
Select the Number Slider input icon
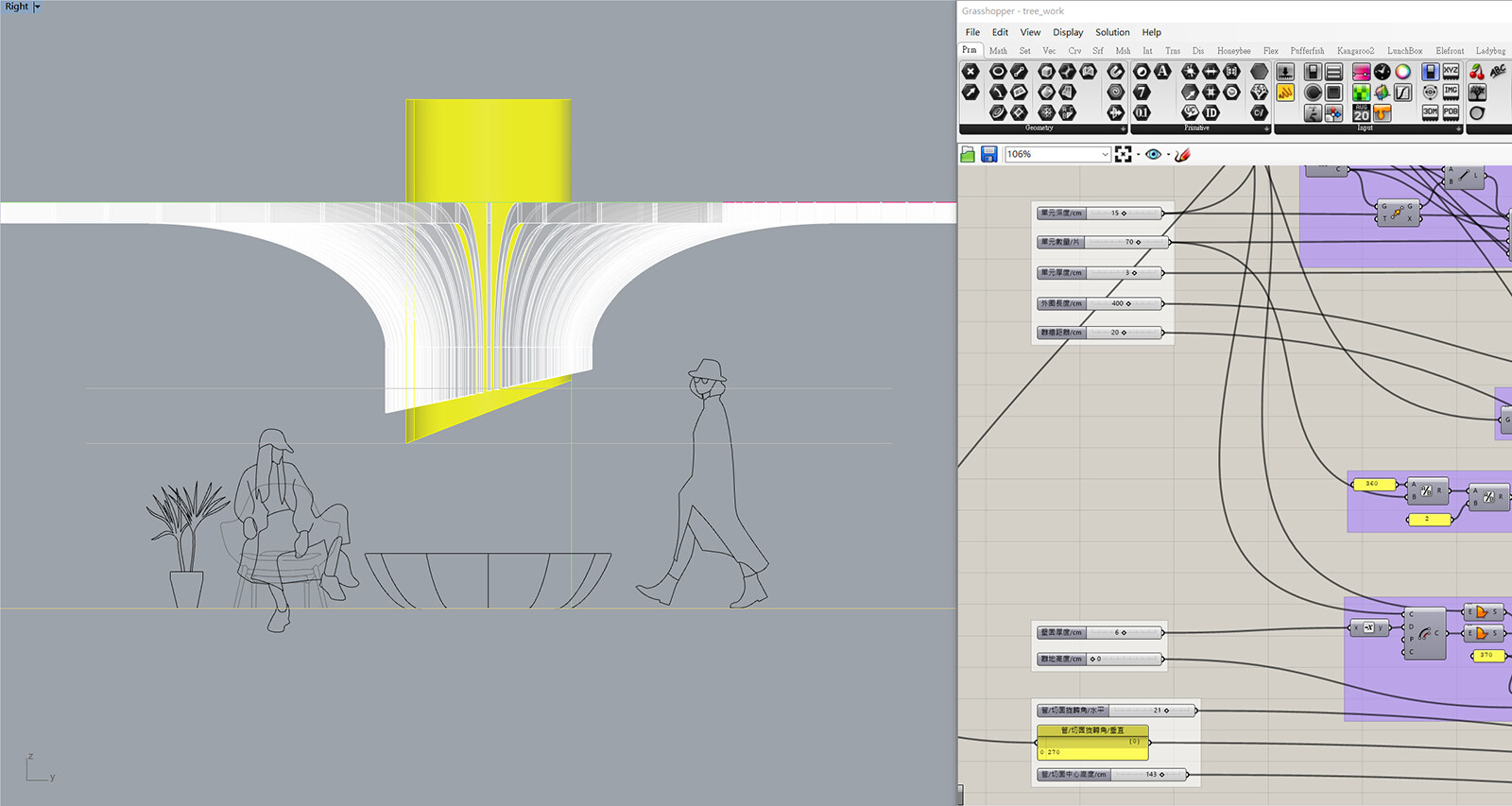click(x=1313, y=71)
